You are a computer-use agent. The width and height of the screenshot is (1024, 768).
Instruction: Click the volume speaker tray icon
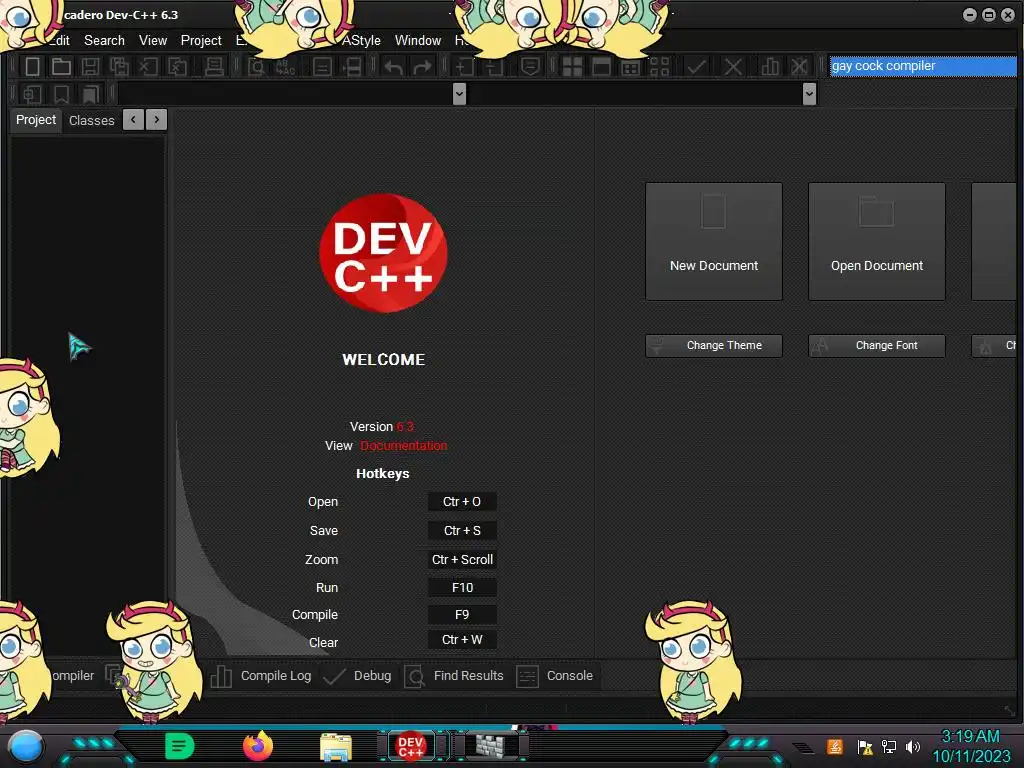913,746
